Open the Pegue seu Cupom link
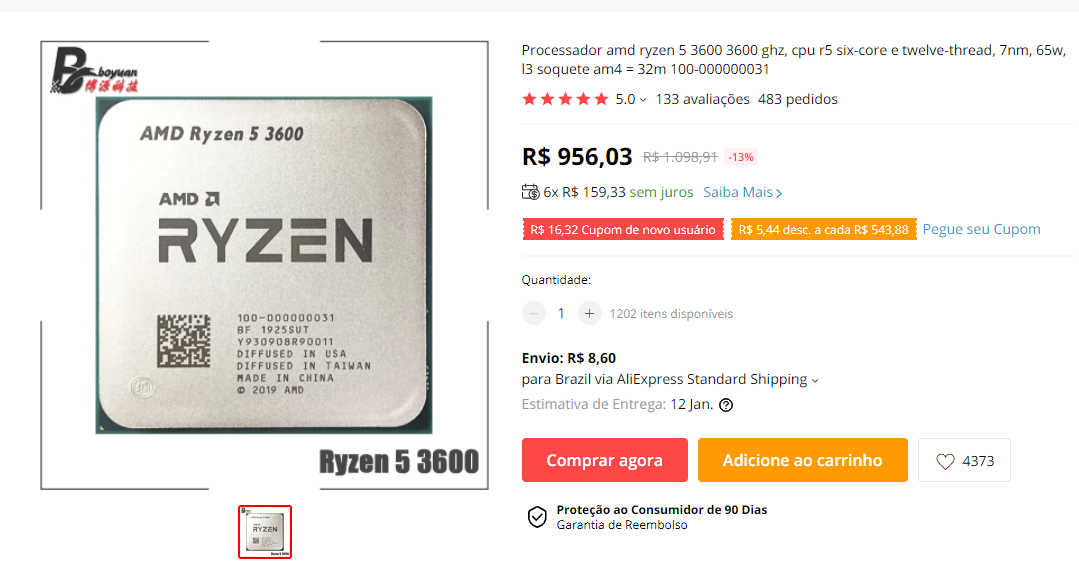Screen dimensions: 1079x561 point(981,229)
